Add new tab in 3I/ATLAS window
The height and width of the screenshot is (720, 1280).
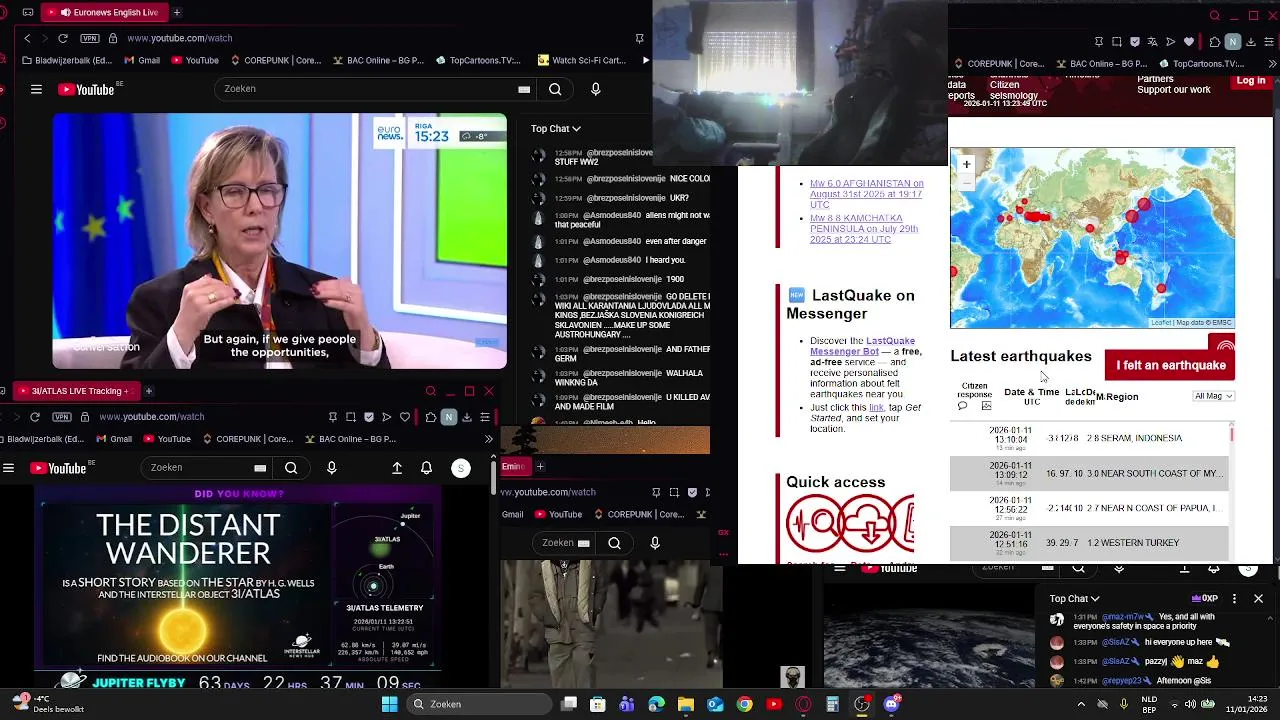pos(148,391)
